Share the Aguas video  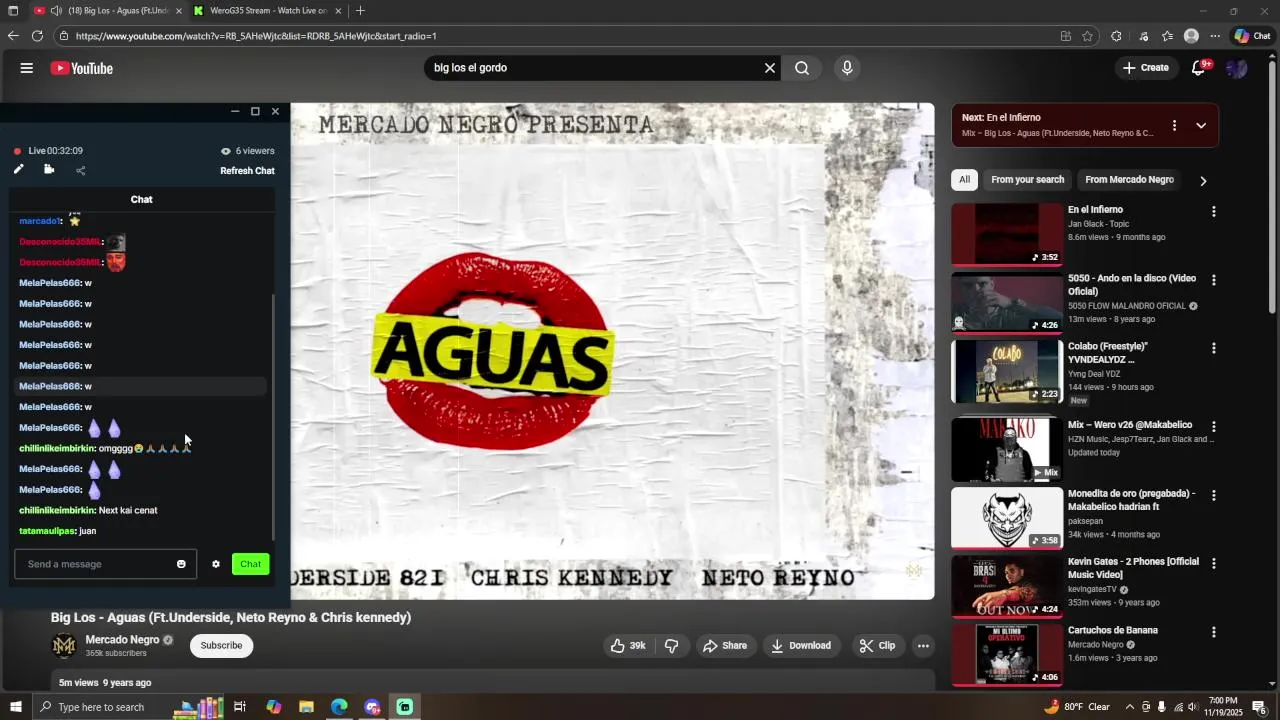[725, 646]
